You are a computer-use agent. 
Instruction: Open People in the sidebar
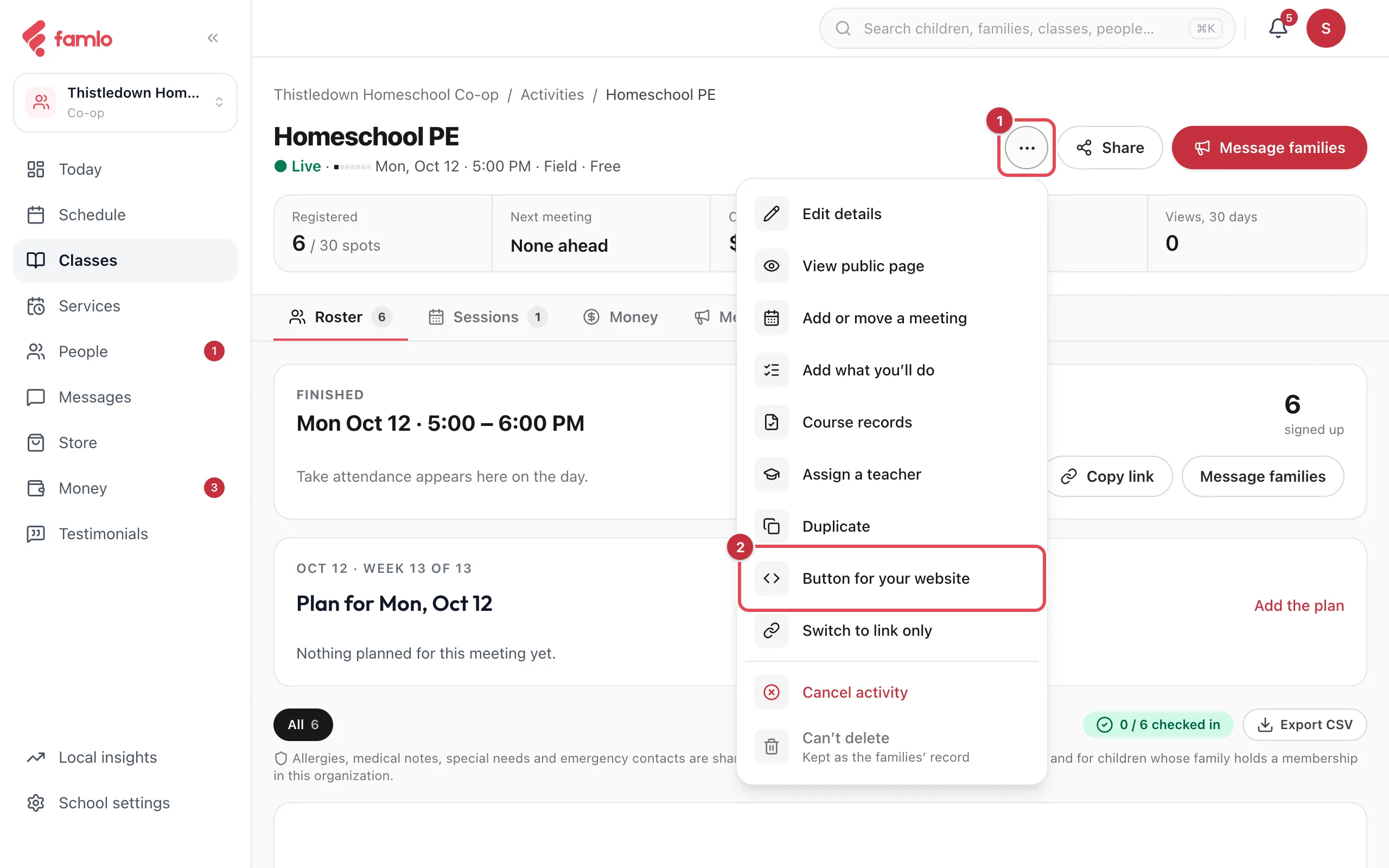125,352
